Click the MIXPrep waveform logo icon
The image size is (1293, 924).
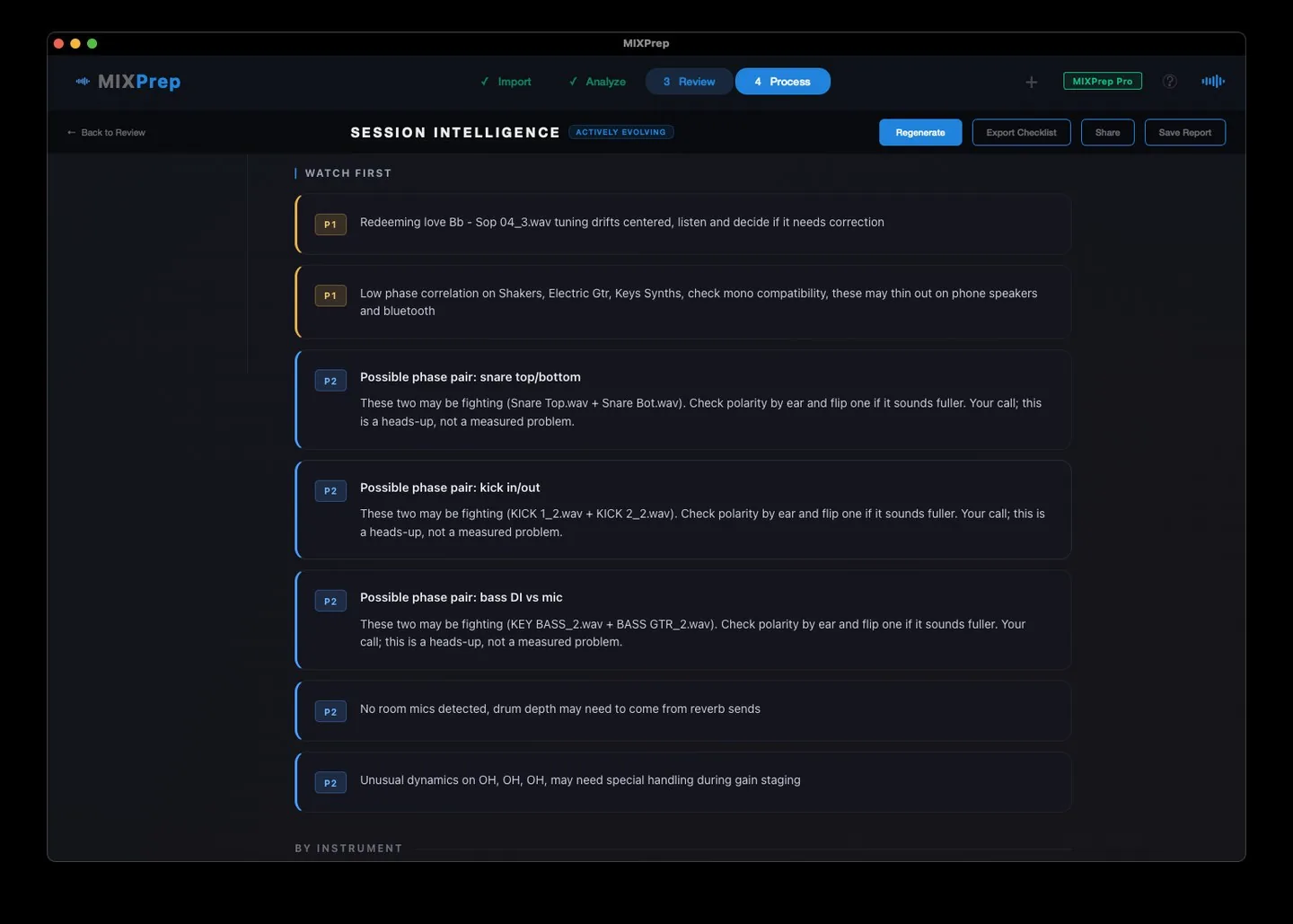click(83, 81)
